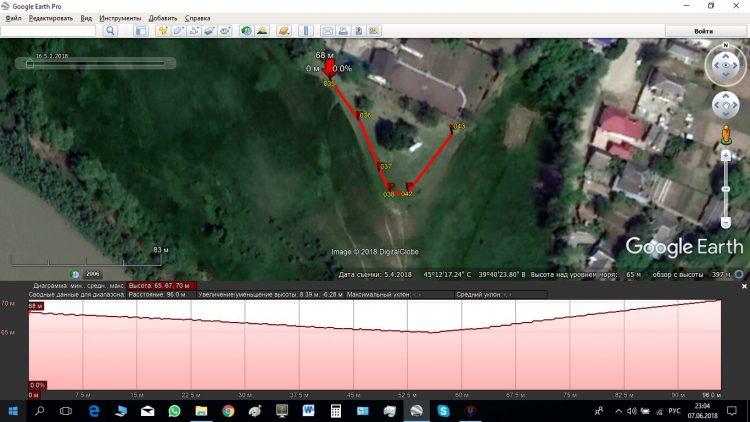Open the Инструменты menu
Viewport: 750px width, 422px height.
120,18
